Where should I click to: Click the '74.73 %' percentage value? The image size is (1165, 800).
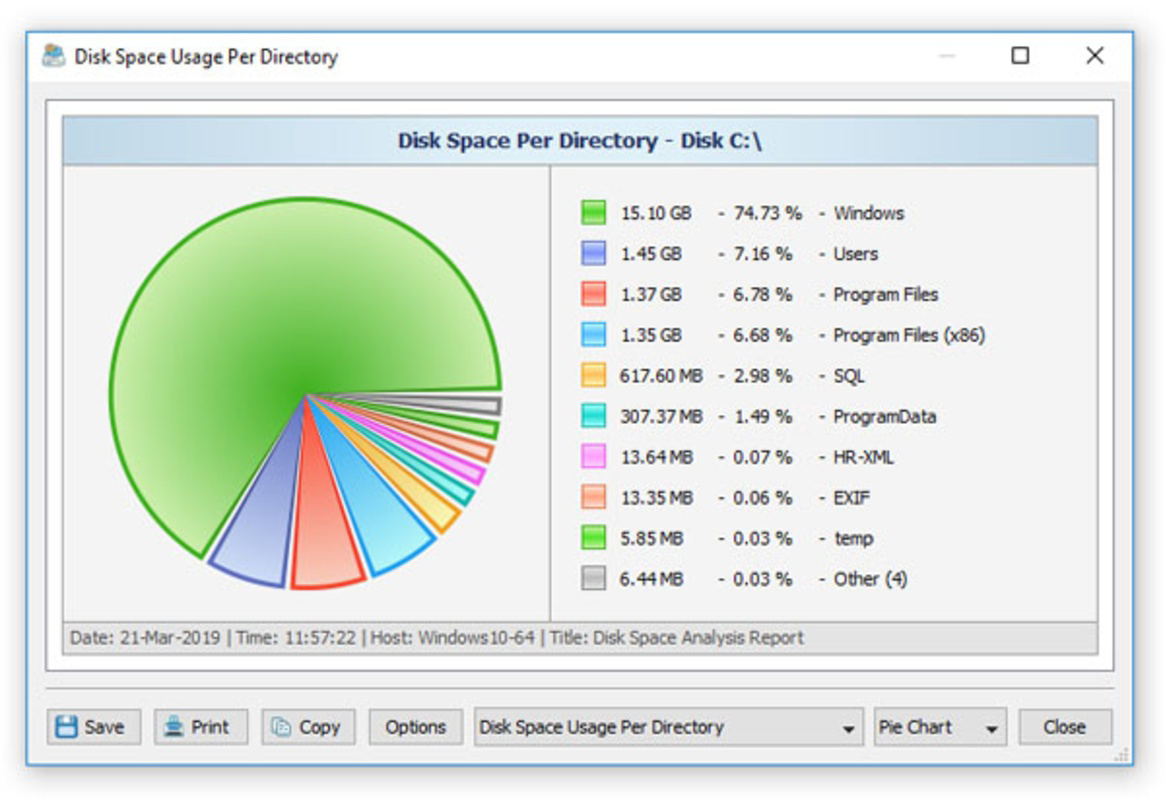point(768,213)
